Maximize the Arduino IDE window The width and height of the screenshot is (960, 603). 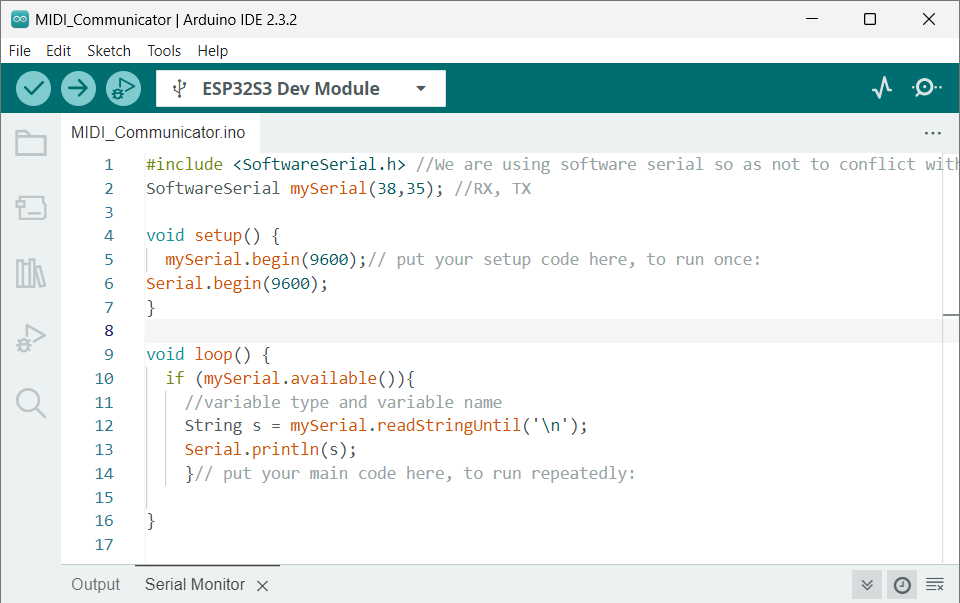tap(869, 19)
